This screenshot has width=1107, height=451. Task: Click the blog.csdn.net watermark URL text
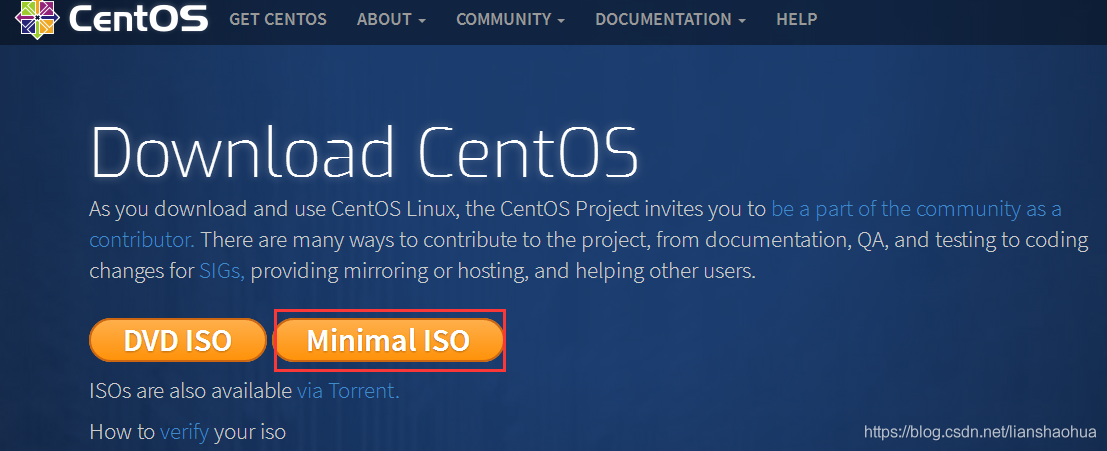tap(979, 432)
